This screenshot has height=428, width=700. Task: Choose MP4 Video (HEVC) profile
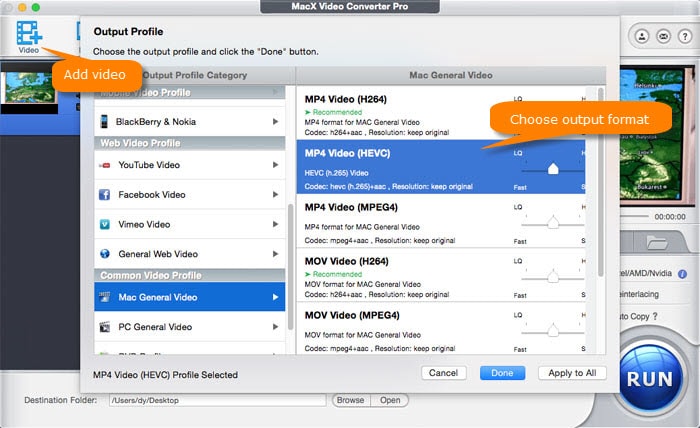click(x=441, y=166)
